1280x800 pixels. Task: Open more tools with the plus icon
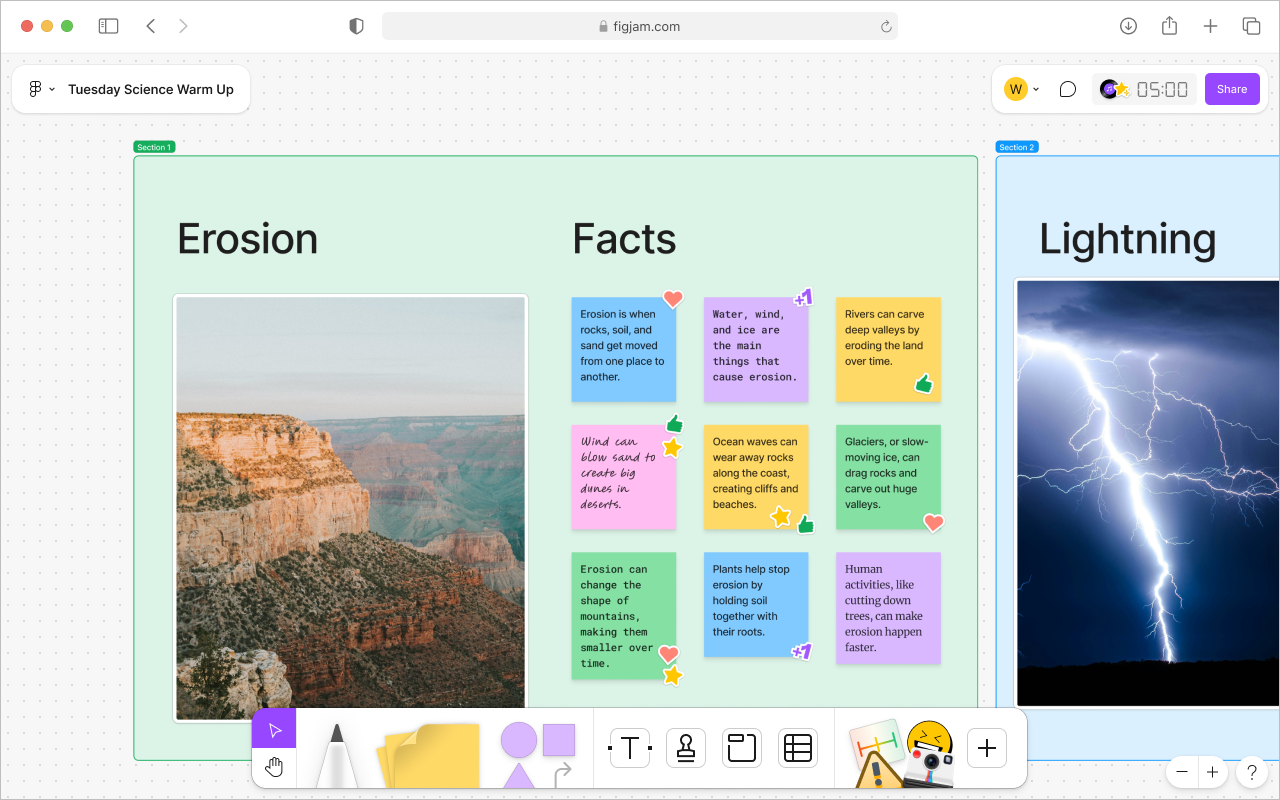coord(987,747)
